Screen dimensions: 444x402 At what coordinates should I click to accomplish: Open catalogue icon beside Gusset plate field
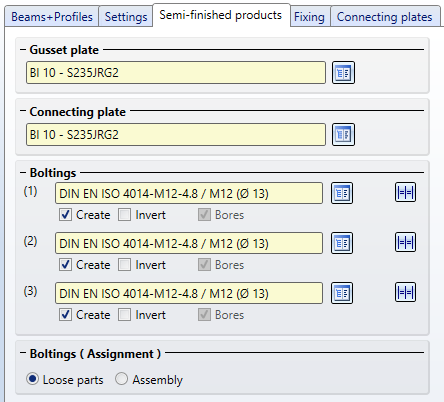coord(343,73)
